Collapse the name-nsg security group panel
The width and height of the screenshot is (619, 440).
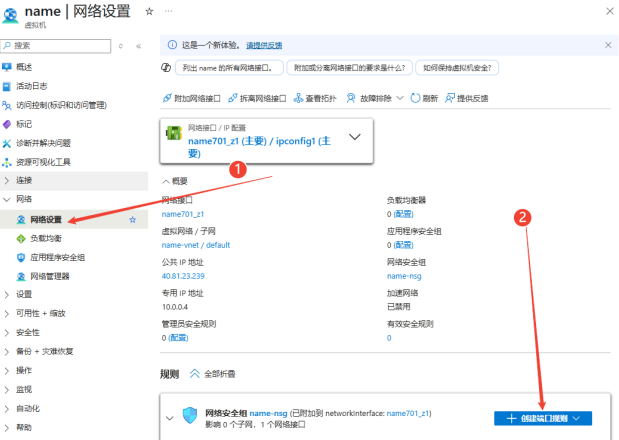click(166, 417)
